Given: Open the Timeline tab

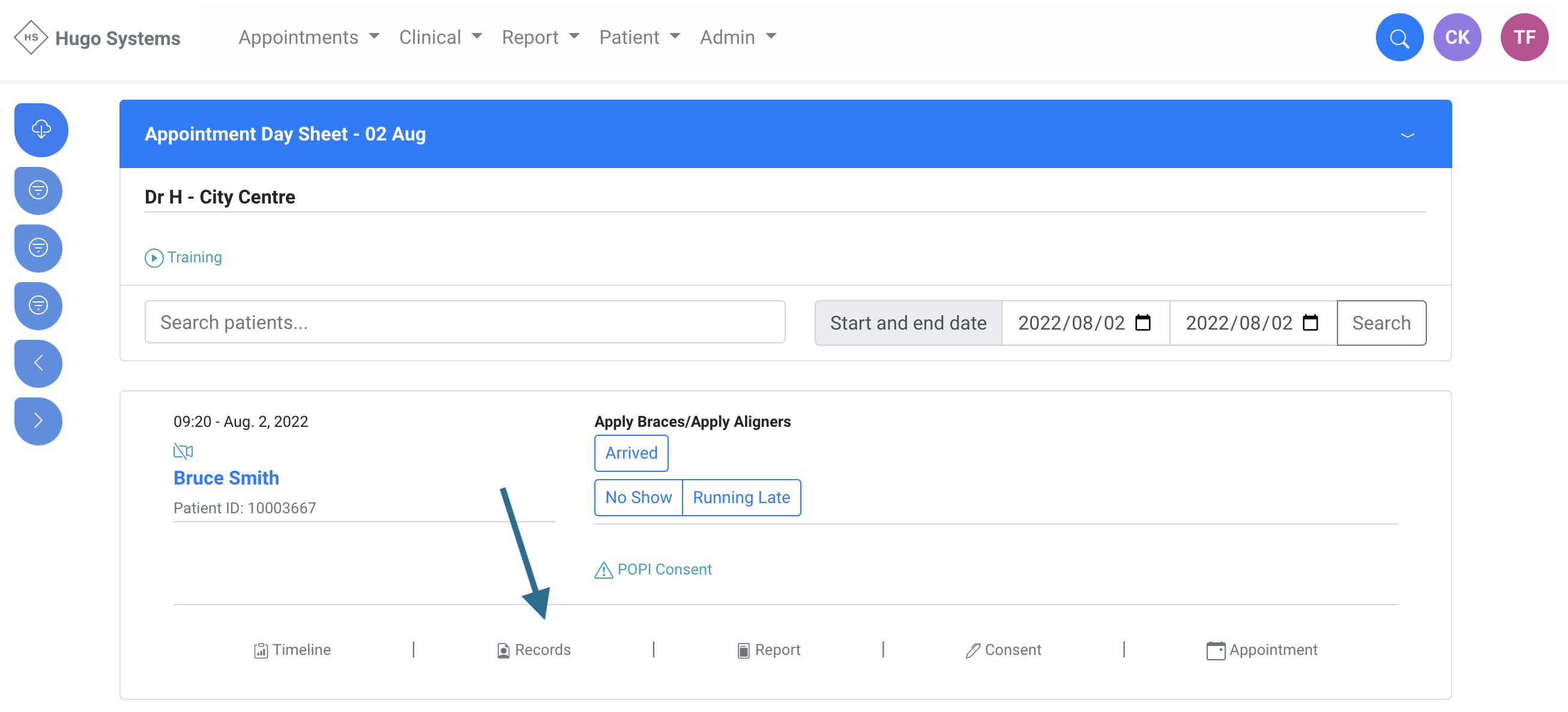Looking at the screenshot, I should [292, 650].
